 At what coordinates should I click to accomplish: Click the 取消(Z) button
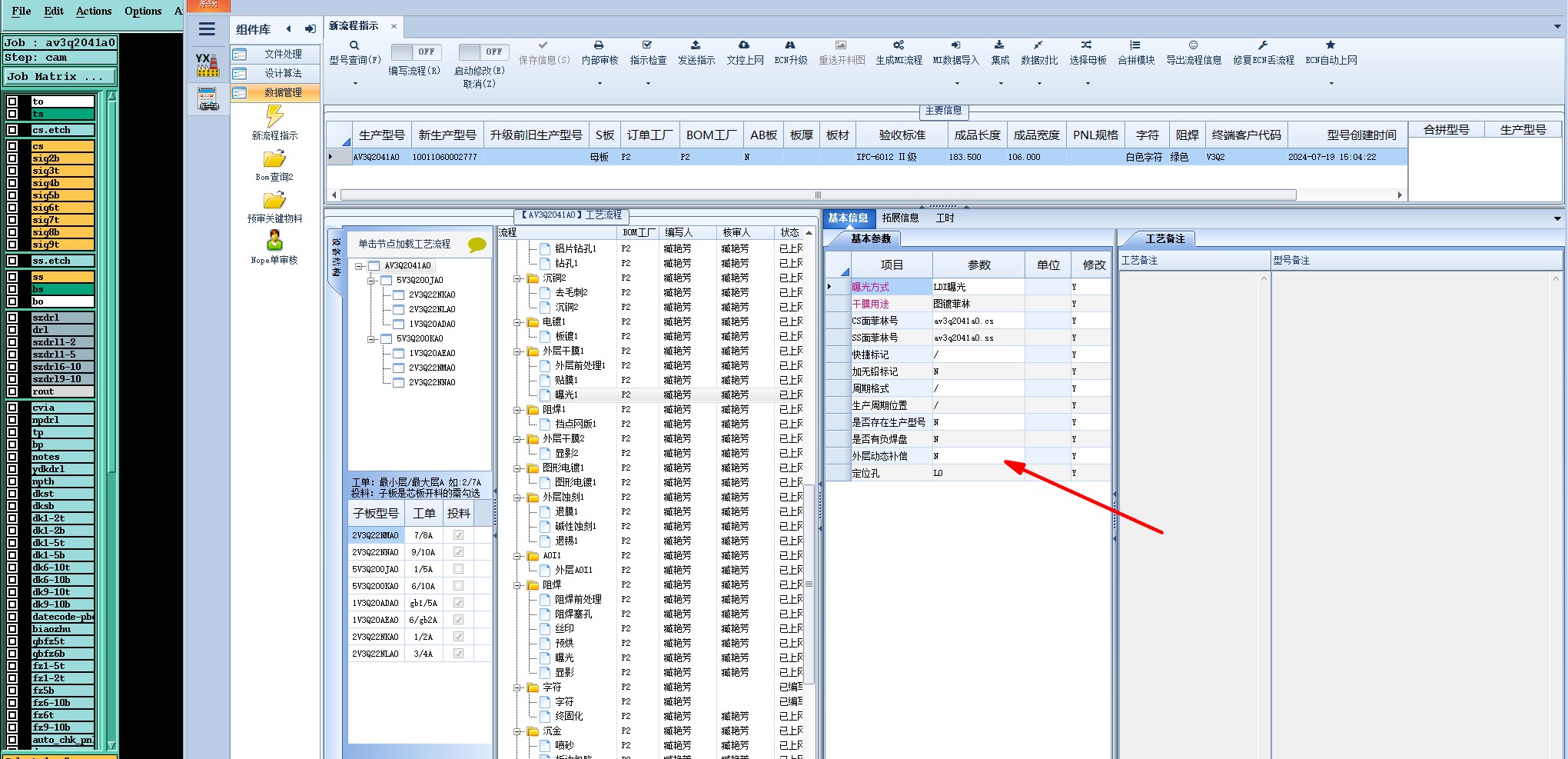coord(479,85)
